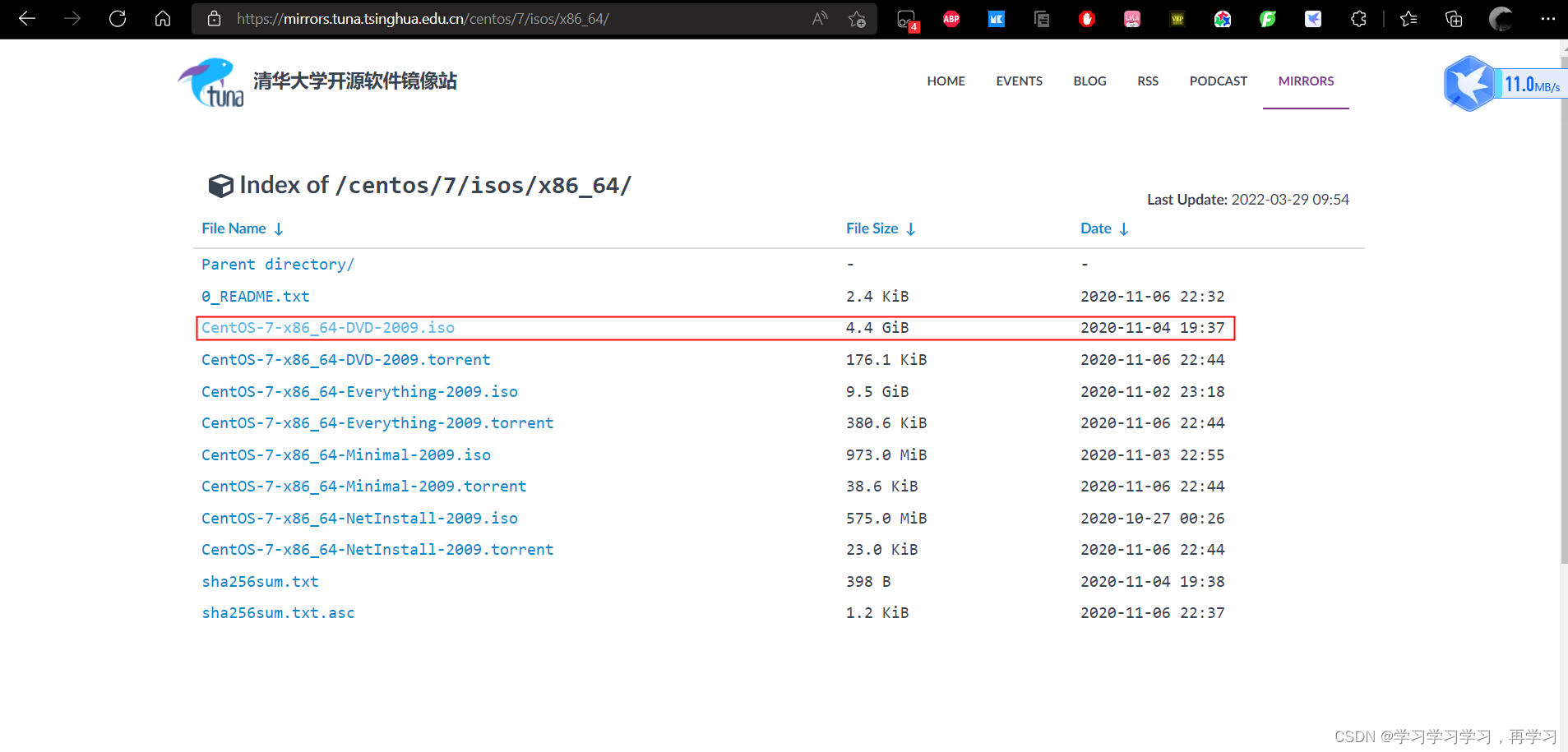Download CentOS-7-x86_64-DVD-2009.iso
Viewport: 1568px width, 752px height.
(x=328, y=328)
